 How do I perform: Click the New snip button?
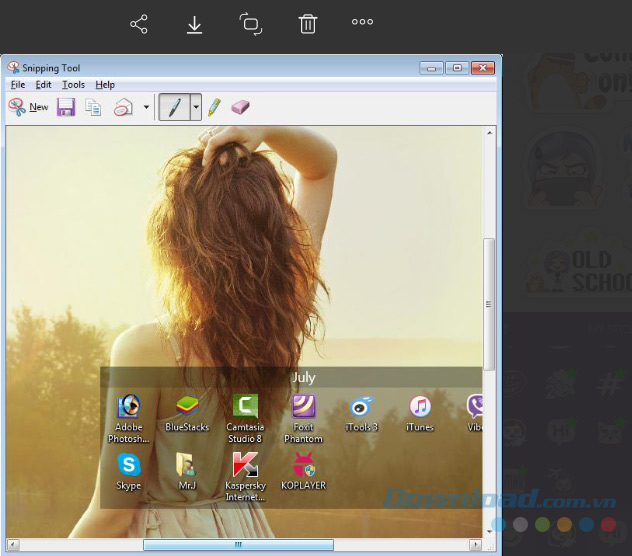29,107
